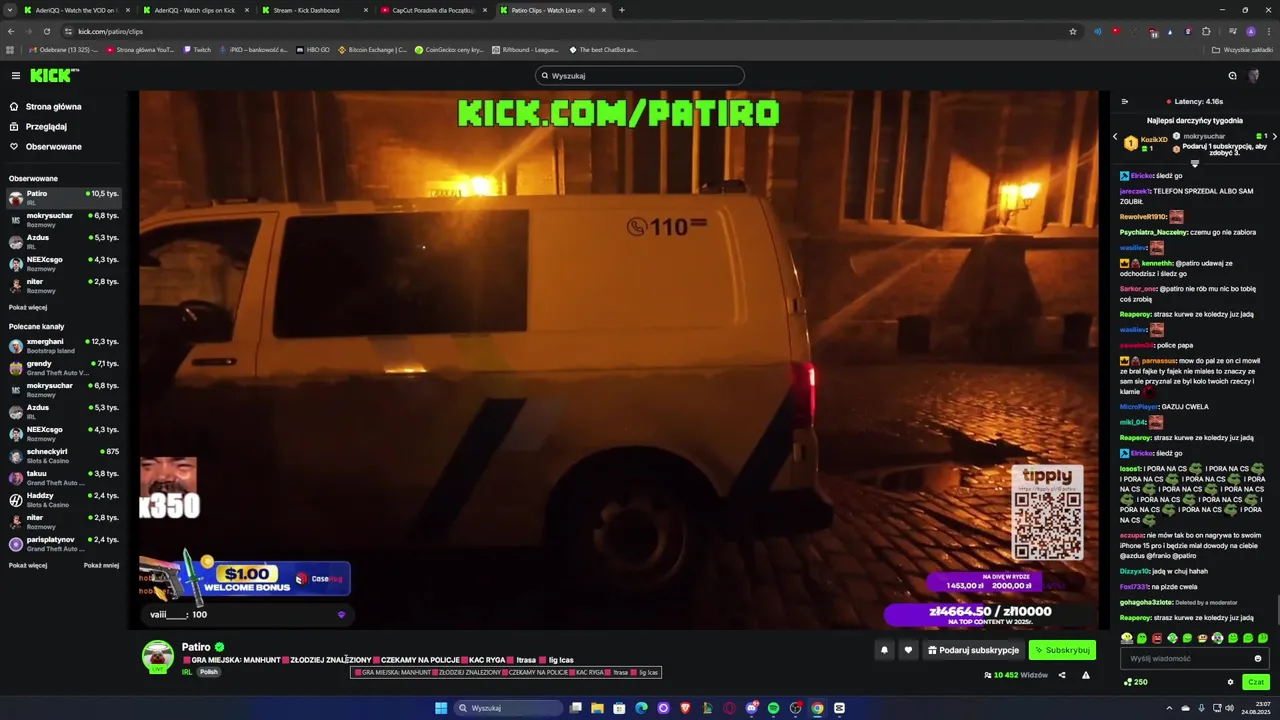Bookmark this page with star icon
Screen dimensions: 1280x720
pos(1073,31)
